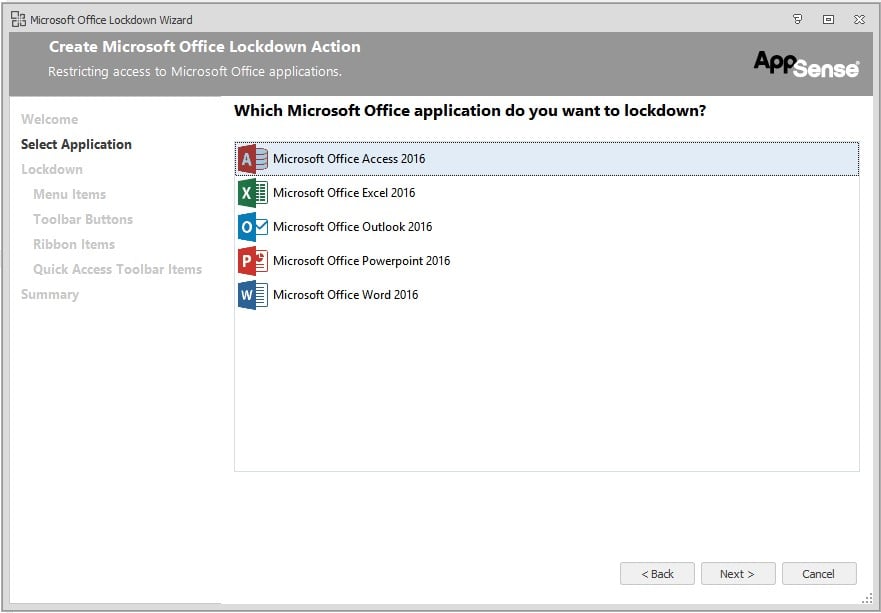The height and width of the screenshot is (613, 881).
Task: Choose Microsoft Office Word 2016 text
Action: 346,295
